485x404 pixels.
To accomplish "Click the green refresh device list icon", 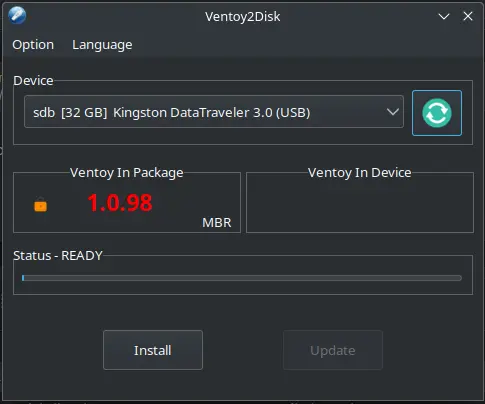I will click(437, 113).
